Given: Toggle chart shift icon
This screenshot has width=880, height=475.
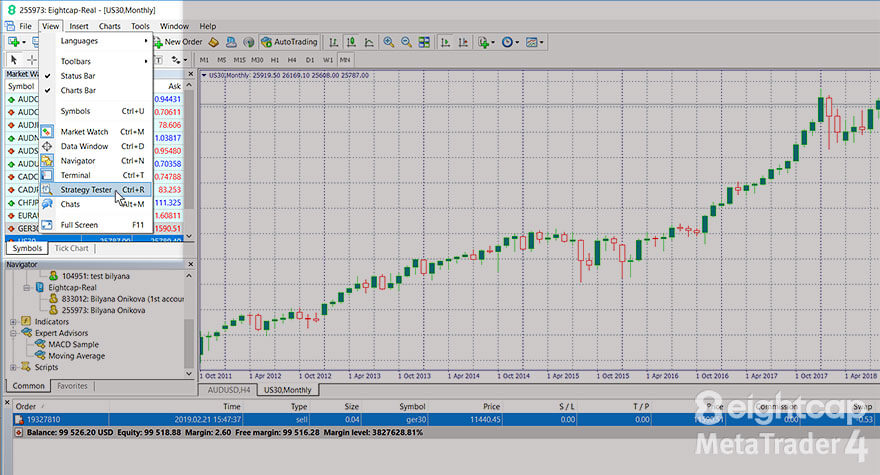Looking at the screenshot, I should [x=463, y=42].
